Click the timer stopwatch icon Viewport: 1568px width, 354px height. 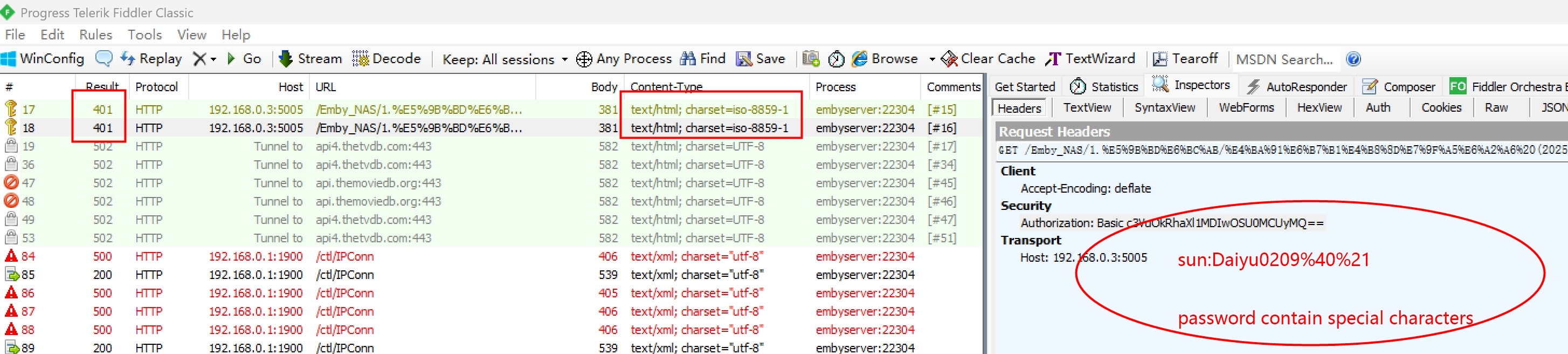pos(837,59)
